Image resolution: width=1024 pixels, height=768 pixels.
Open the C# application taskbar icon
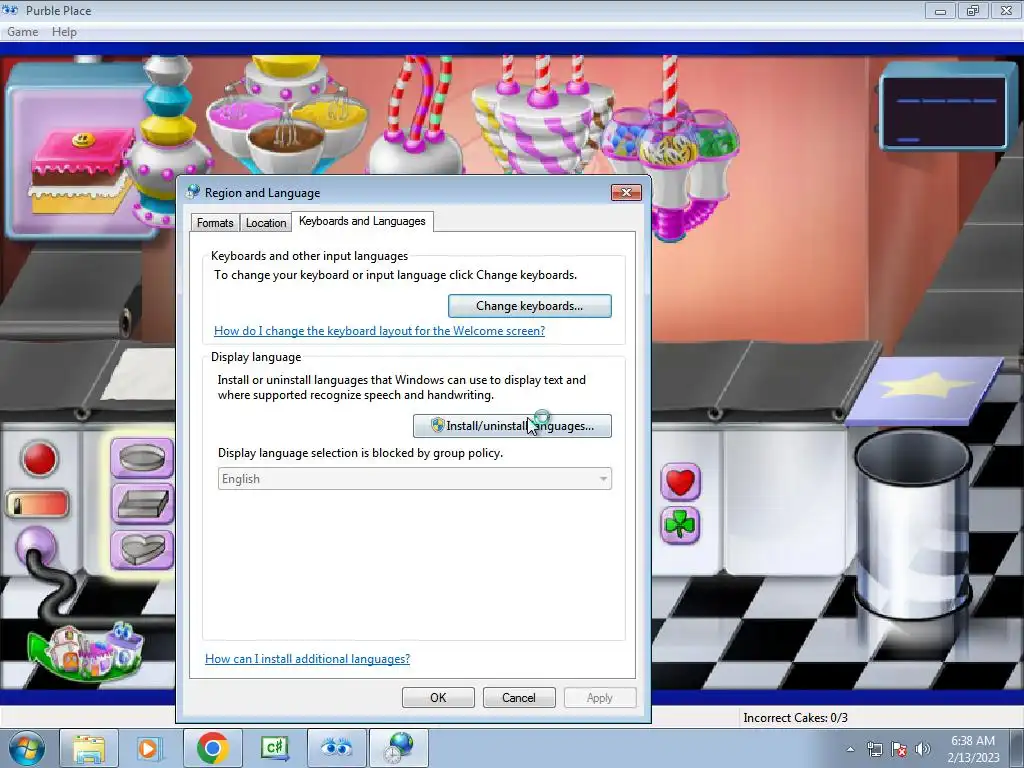(275, 748)
